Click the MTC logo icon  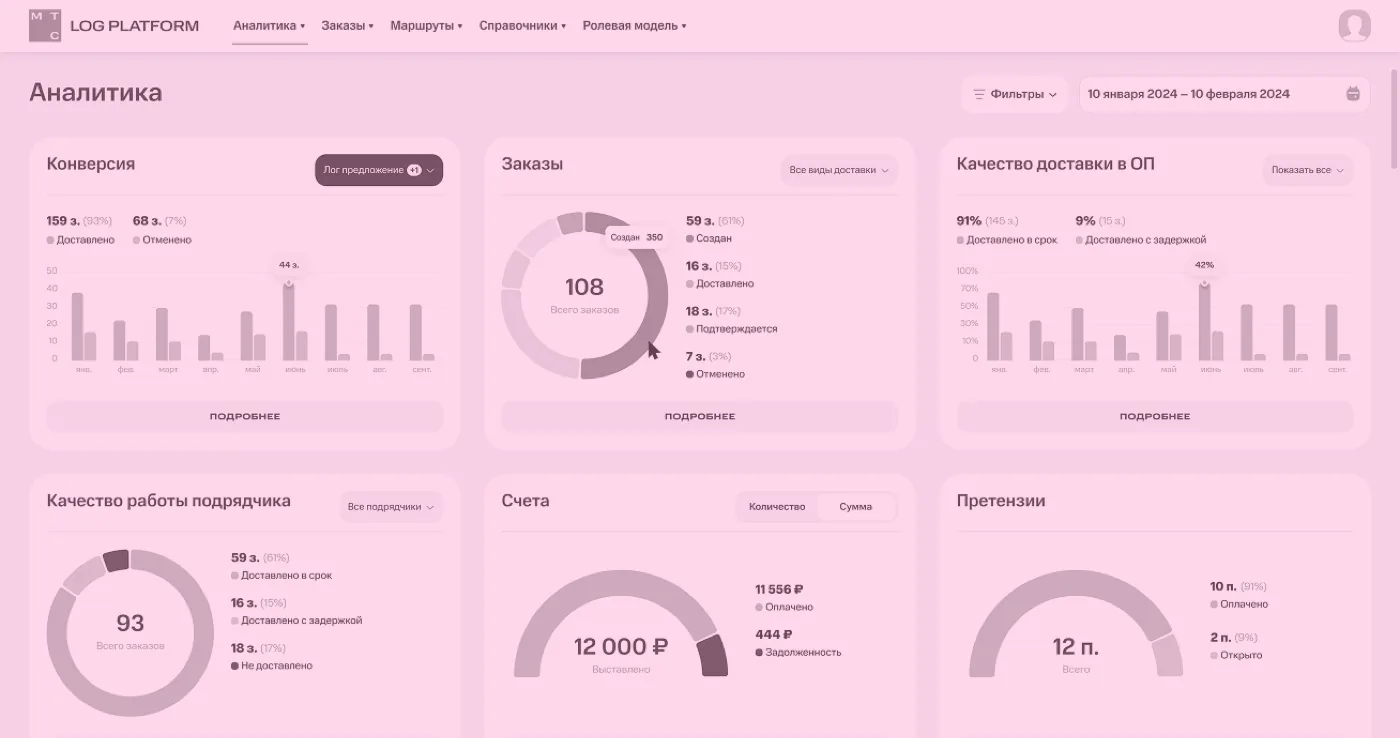click(x=45, y=26)
